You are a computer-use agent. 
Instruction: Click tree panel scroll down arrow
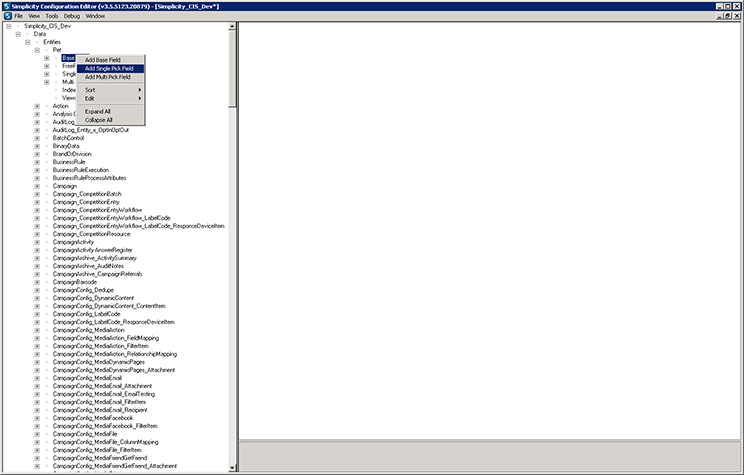pyautogui.click(x=232, y=467)
